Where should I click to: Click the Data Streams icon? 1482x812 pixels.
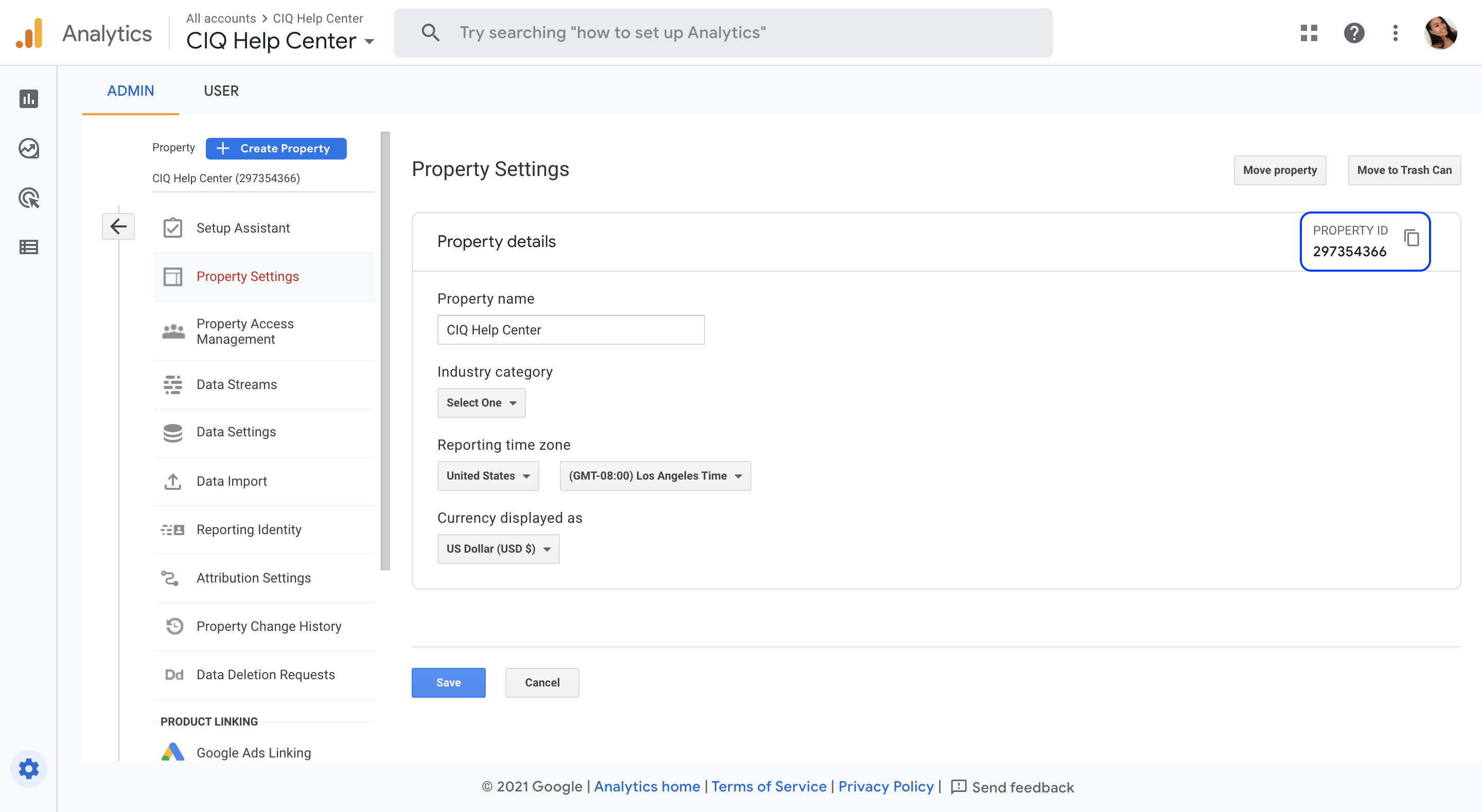(x=172, y=384)
